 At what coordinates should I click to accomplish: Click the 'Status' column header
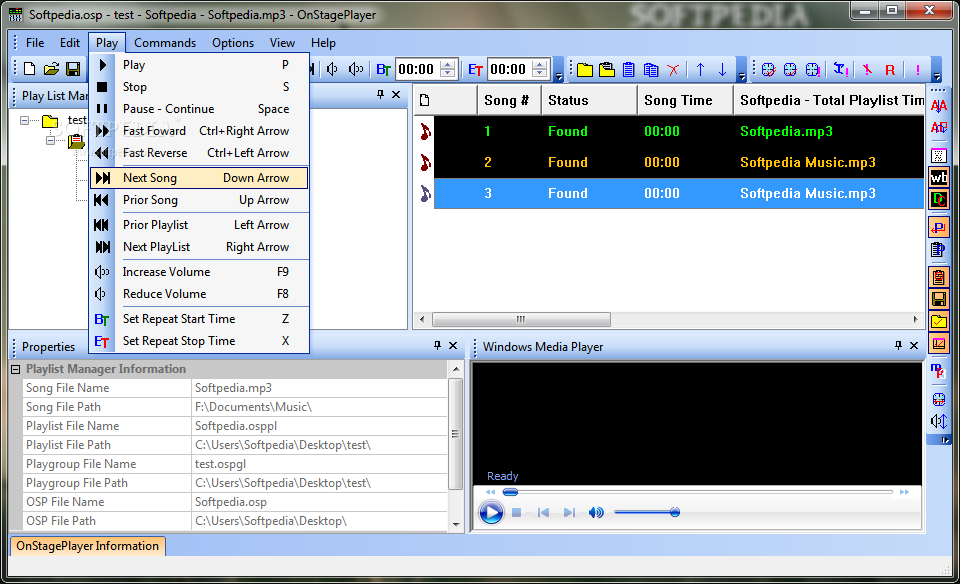[x=589, y=100]
